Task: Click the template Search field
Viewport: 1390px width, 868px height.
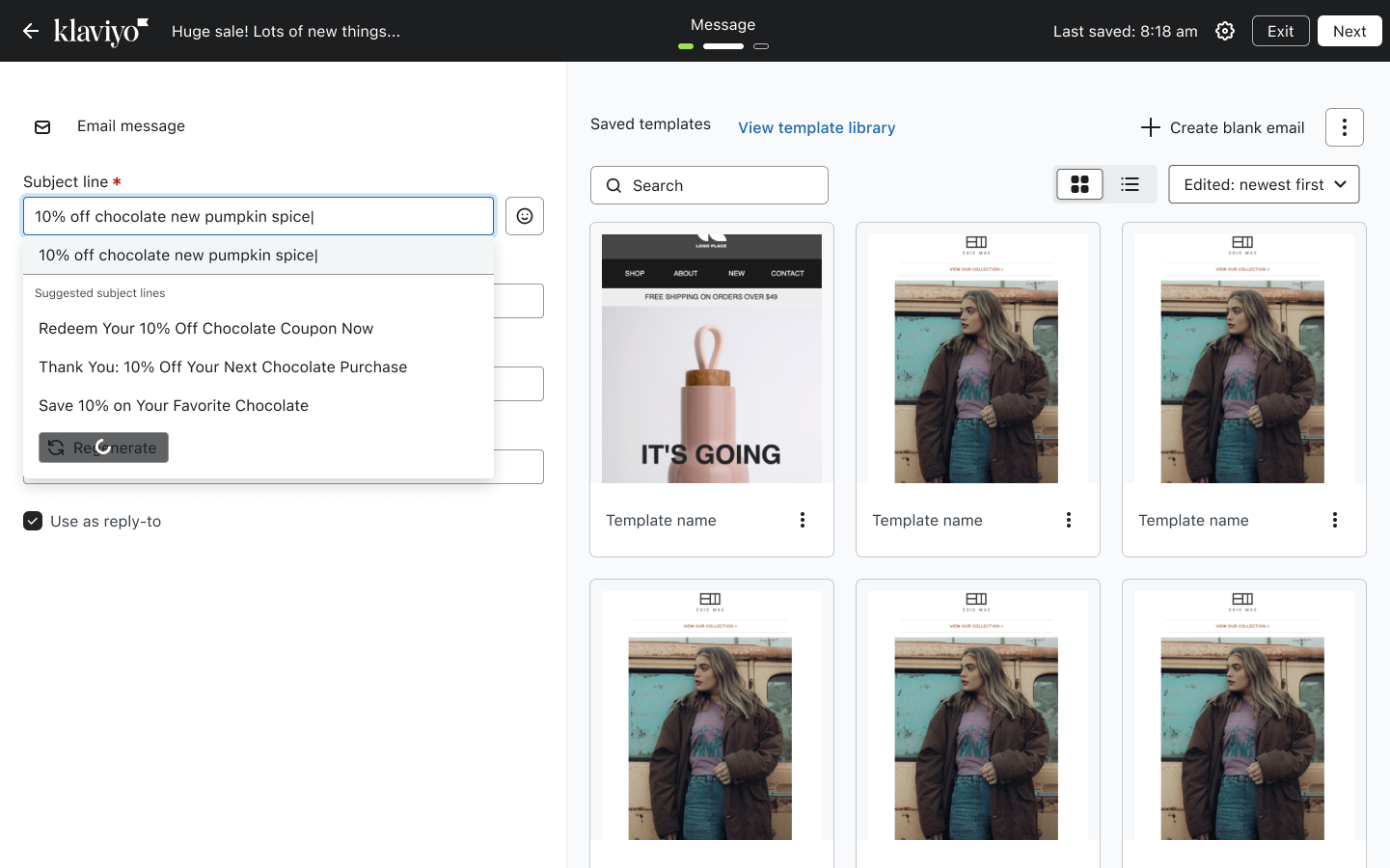Action: tap(709, 185)
